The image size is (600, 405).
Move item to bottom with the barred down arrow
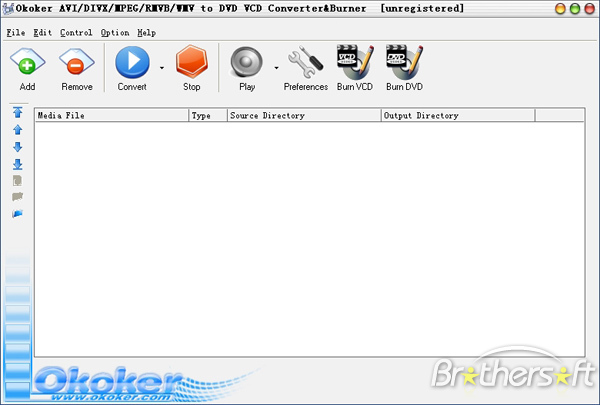tap(18, 164)
